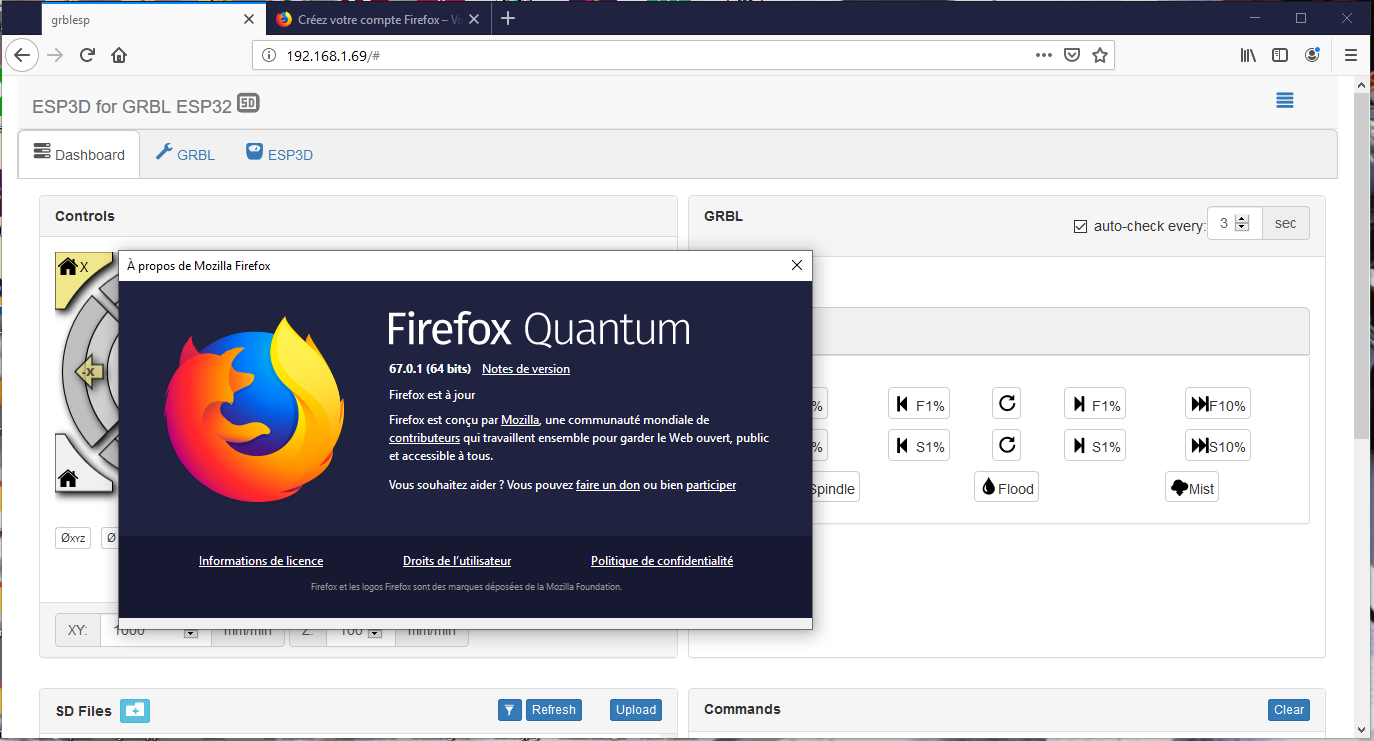Decrease feed rate by 1% (F1%)
This screenshot has height=741, width=1374.
(919, 405)
